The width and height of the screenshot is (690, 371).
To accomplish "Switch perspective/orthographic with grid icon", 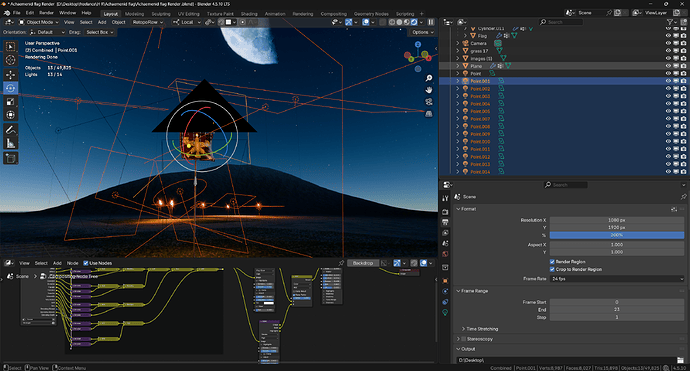I will pyautogui.click(x=429, y=114).
